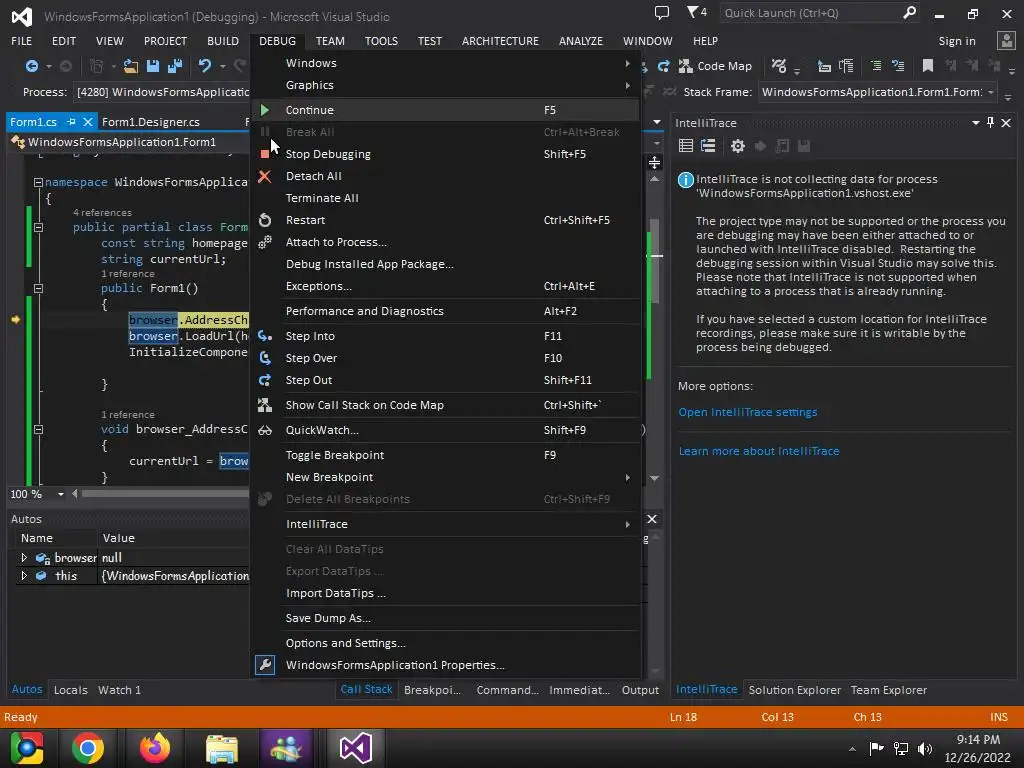Select Stop Debugging from Debug menu
Image resolution: width=1024 pixels, height=768 pixels.
pos(445,154)
